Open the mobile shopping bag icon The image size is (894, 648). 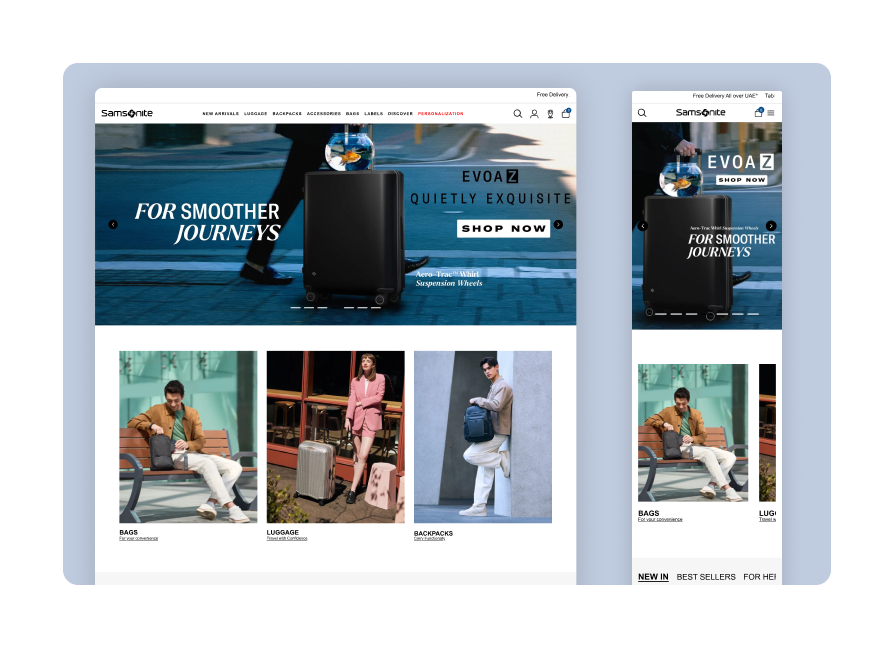click(x=759, y=112)
